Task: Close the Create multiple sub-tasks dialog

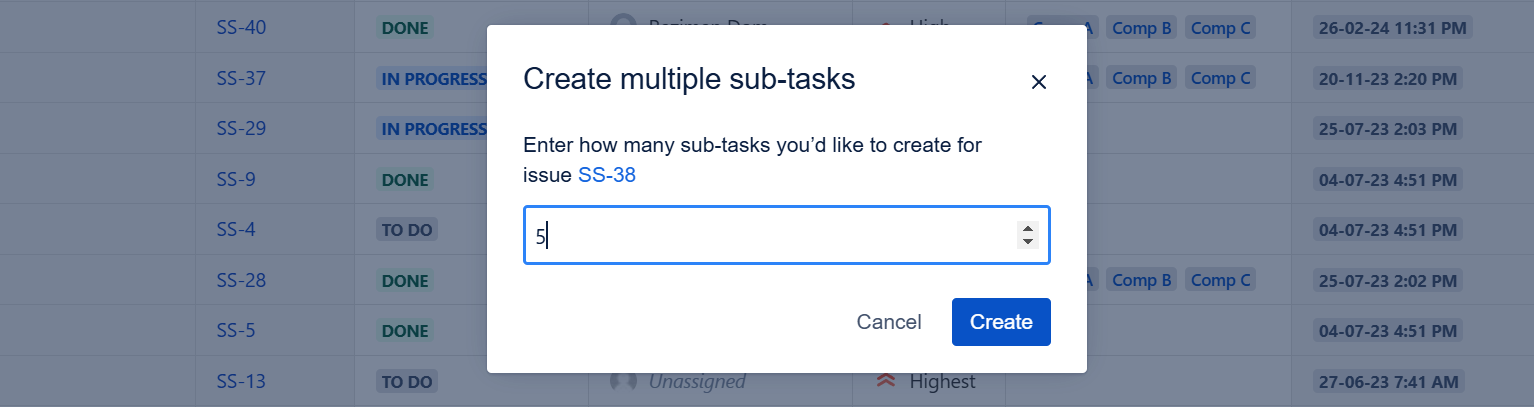Action: click(1038, 82)
